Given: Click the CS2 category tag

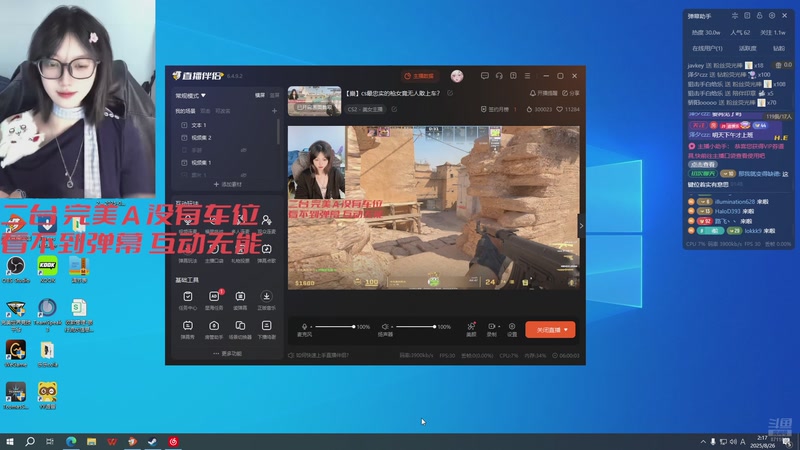Looking at the screenshot, I should click(365, 109).
